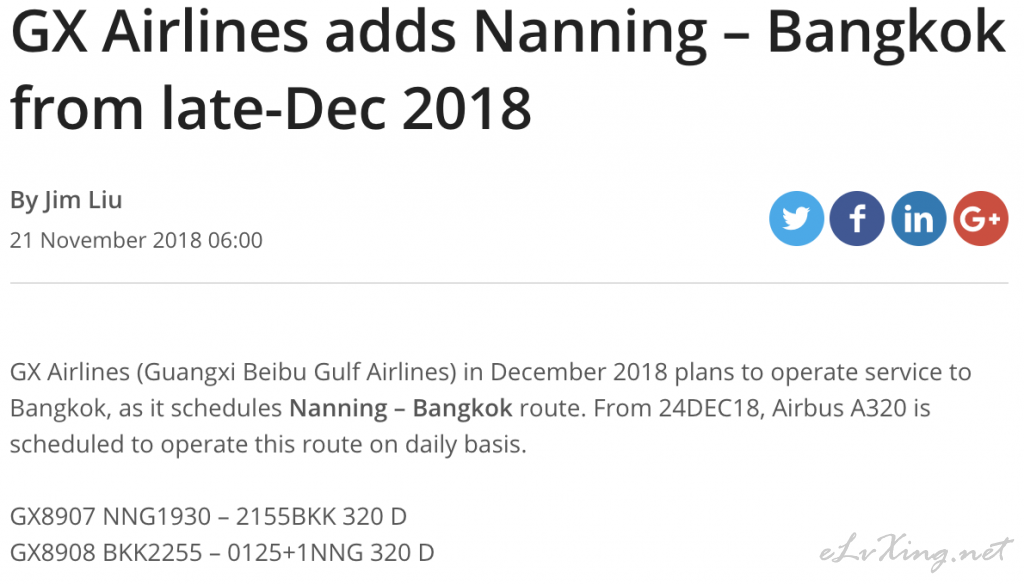Click the GX Airlines headline title

click(507, 70)
